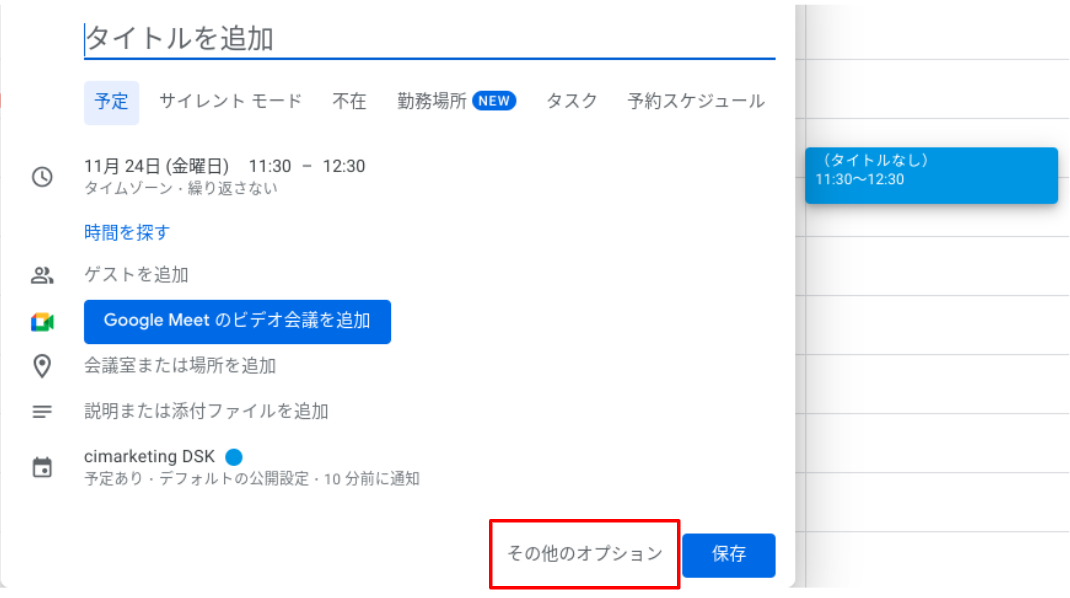Switch to the タスク tab

click(x=572, y=102)
